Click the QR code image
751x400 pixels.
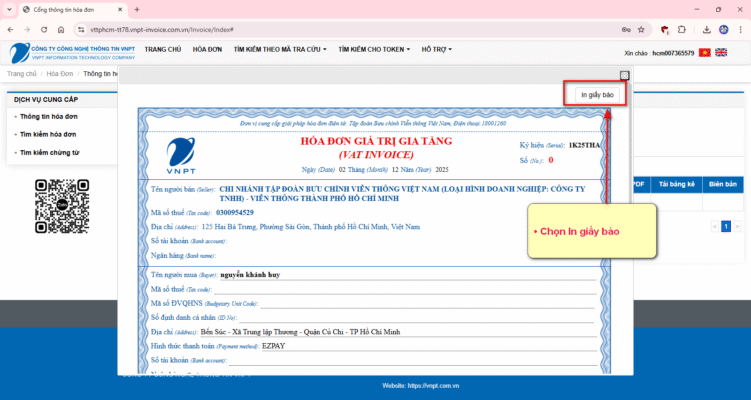[62, 206]
